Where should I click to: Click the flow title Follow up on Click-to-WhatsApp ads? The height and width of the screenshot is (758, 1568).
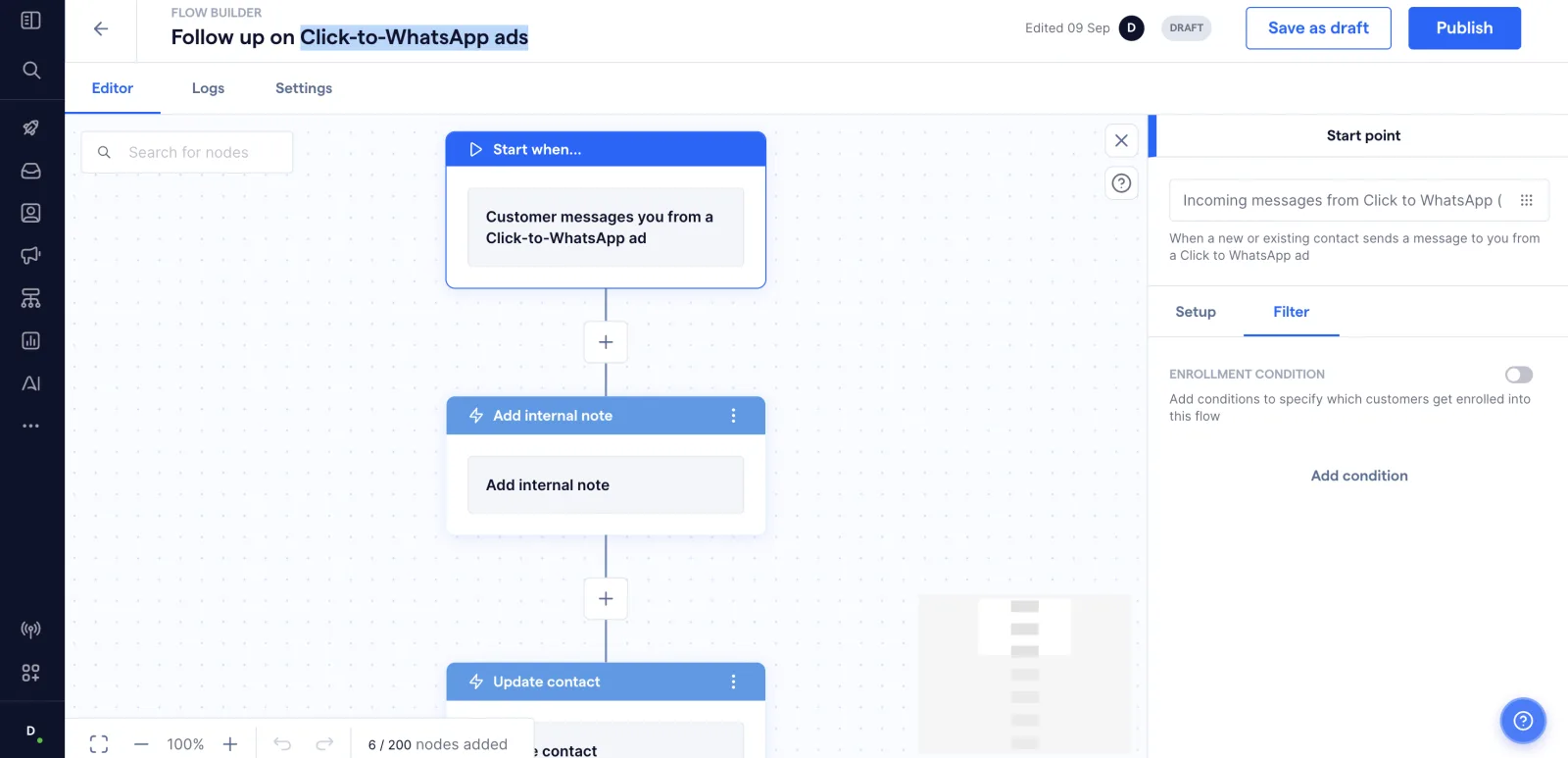point(350,37)
